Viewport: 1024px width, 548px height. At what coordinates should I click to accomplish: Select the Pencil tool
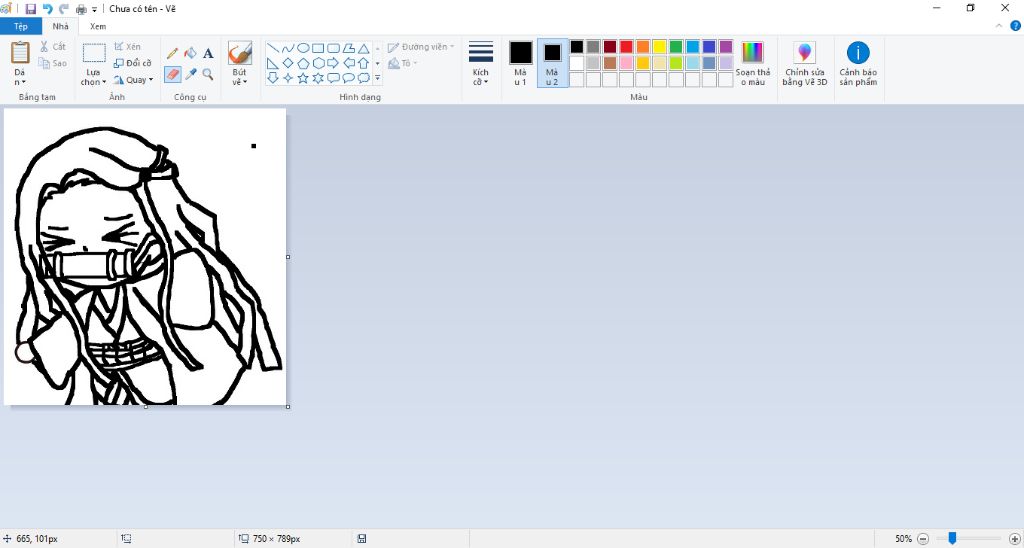point(172,53)
